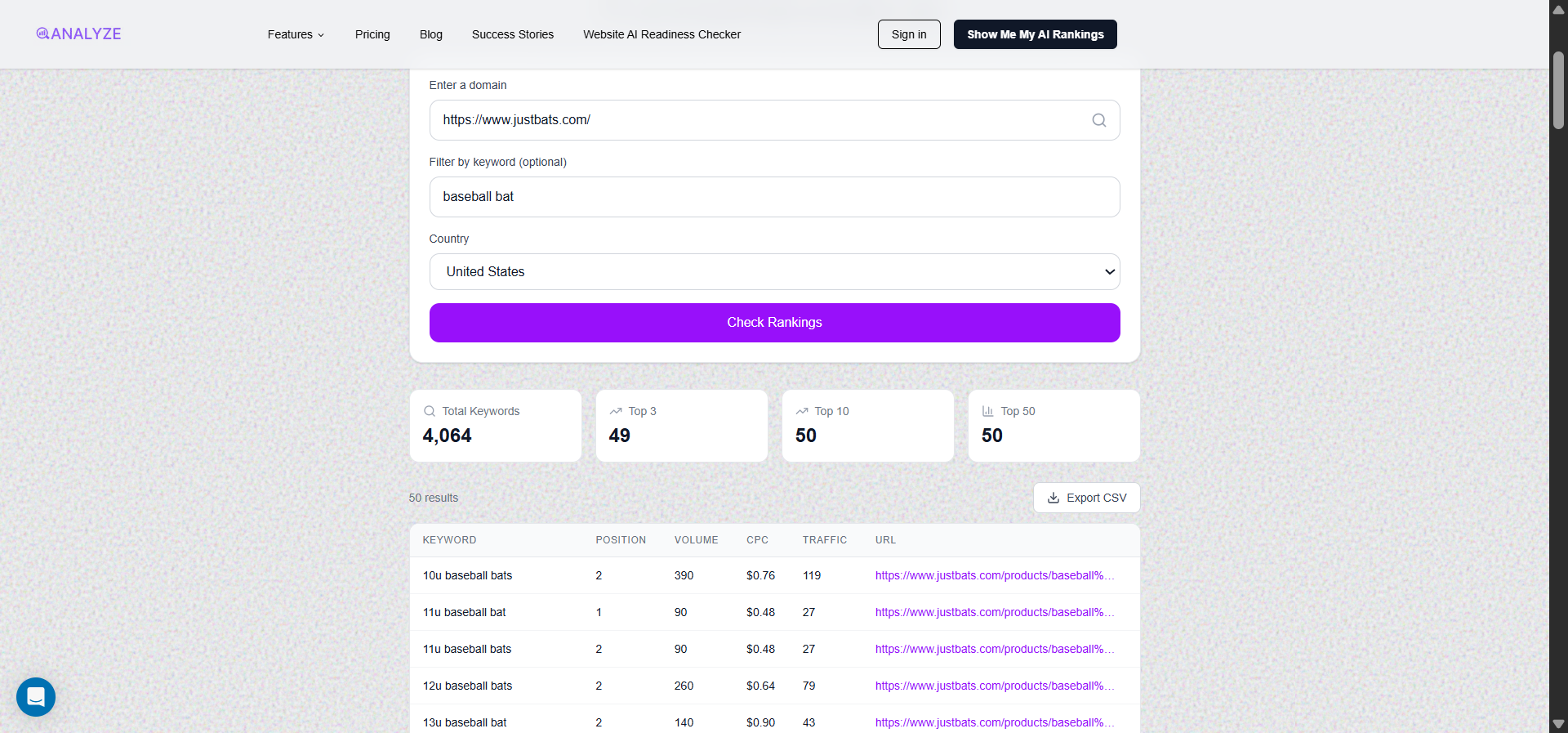Click the Analyze logo in the header

pos(78,34)
